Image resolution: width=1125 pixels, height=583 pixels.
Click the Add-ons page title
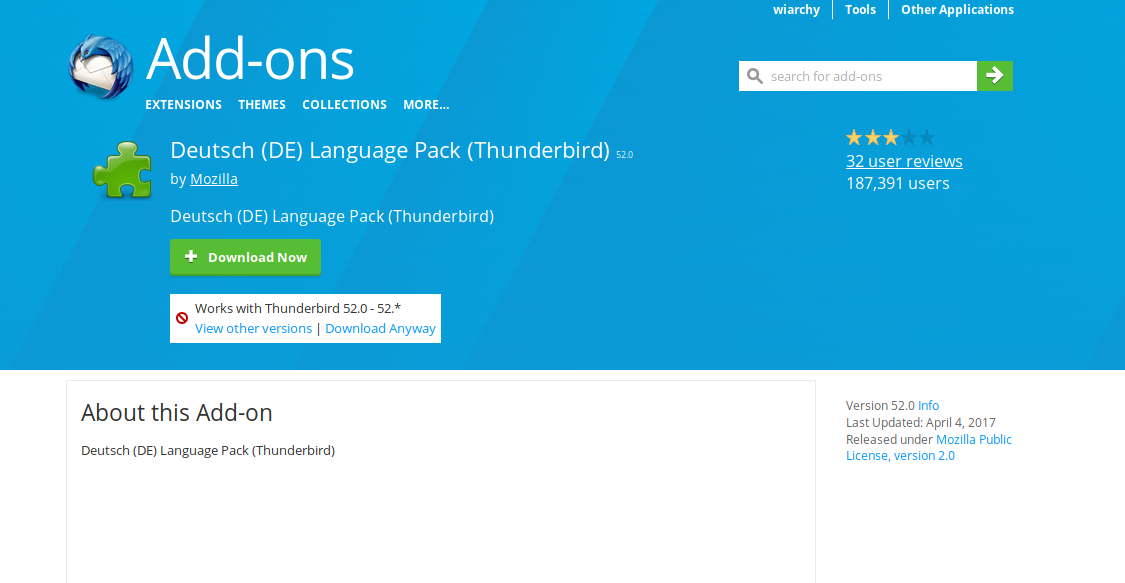click(x=250, y=59)
